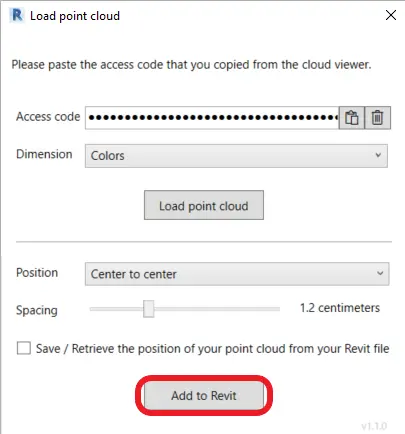Enable Save / Retrieve position checkbox
This screenshot has width=405, height=434.
pos(24,348)
